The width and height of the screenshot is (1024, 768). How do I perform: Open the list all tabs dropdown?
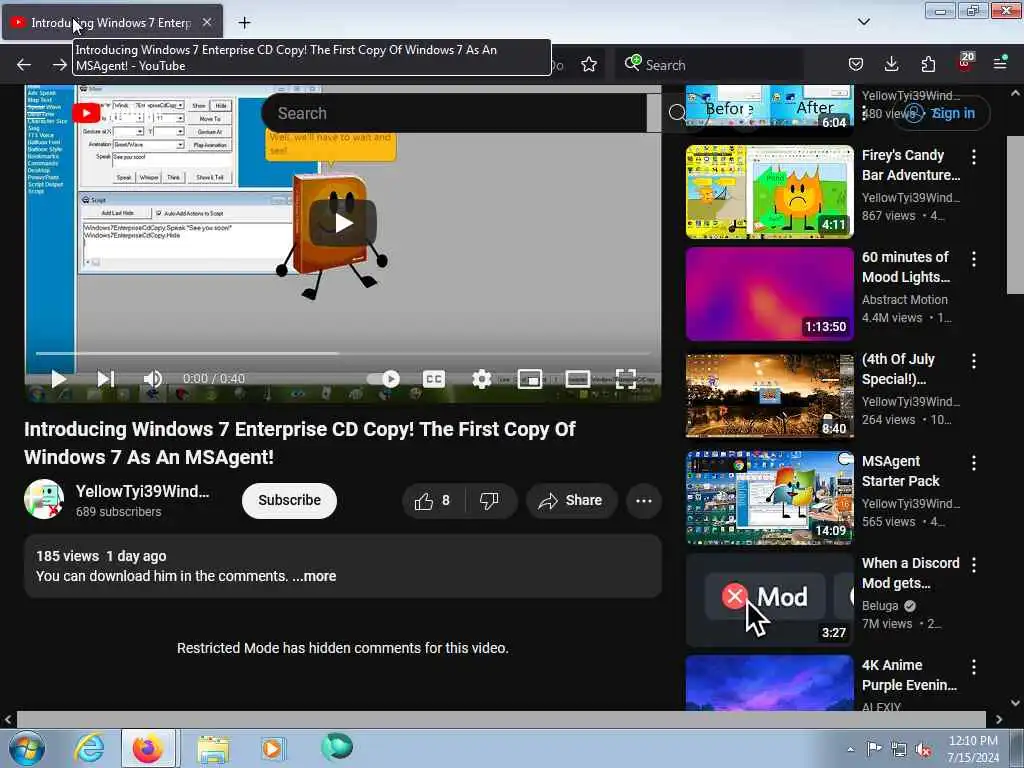point(863,22)
